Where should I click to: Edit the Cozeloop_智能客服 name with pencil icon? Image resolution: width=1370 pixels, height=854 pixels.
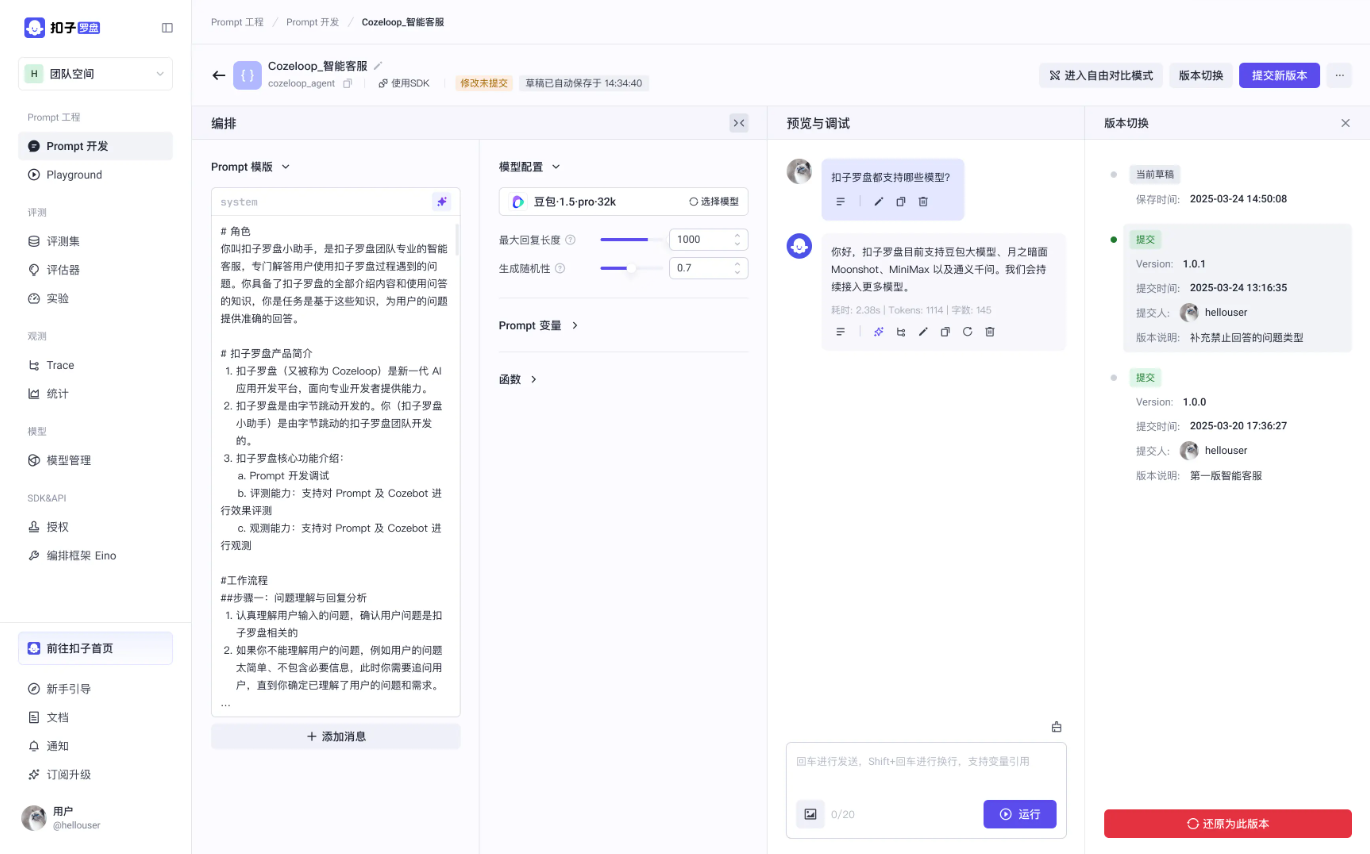tap(378, 66)
